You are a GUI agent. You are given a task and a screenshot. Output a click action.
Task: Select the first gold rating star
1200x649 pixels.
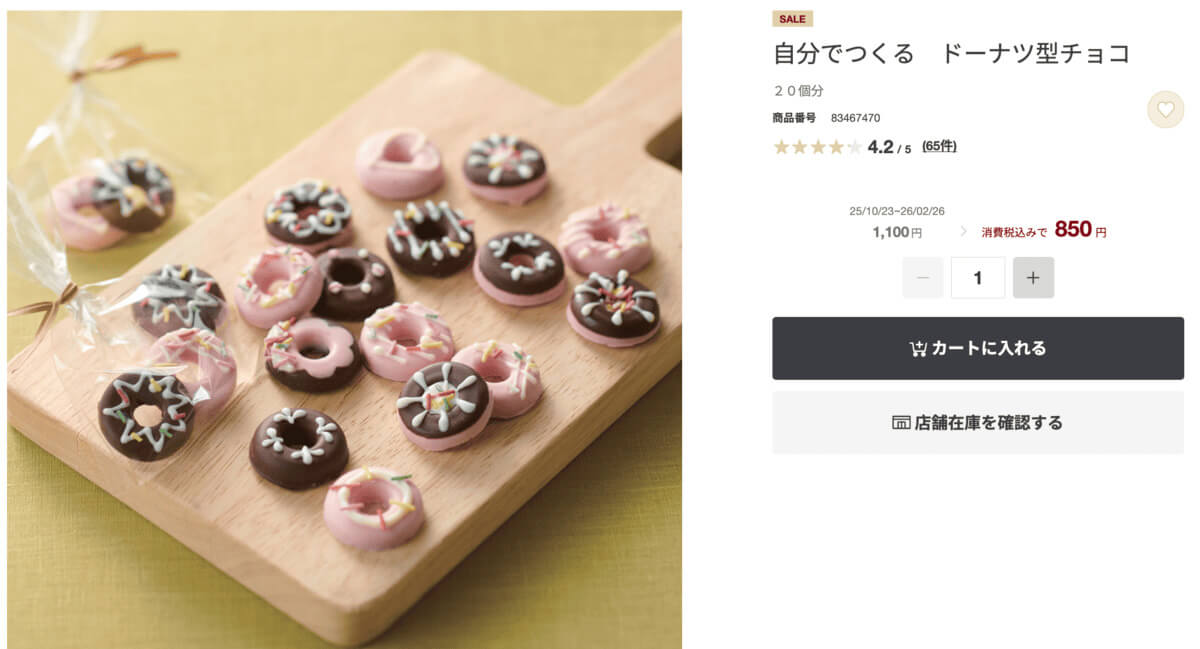(x=779, y=146)
